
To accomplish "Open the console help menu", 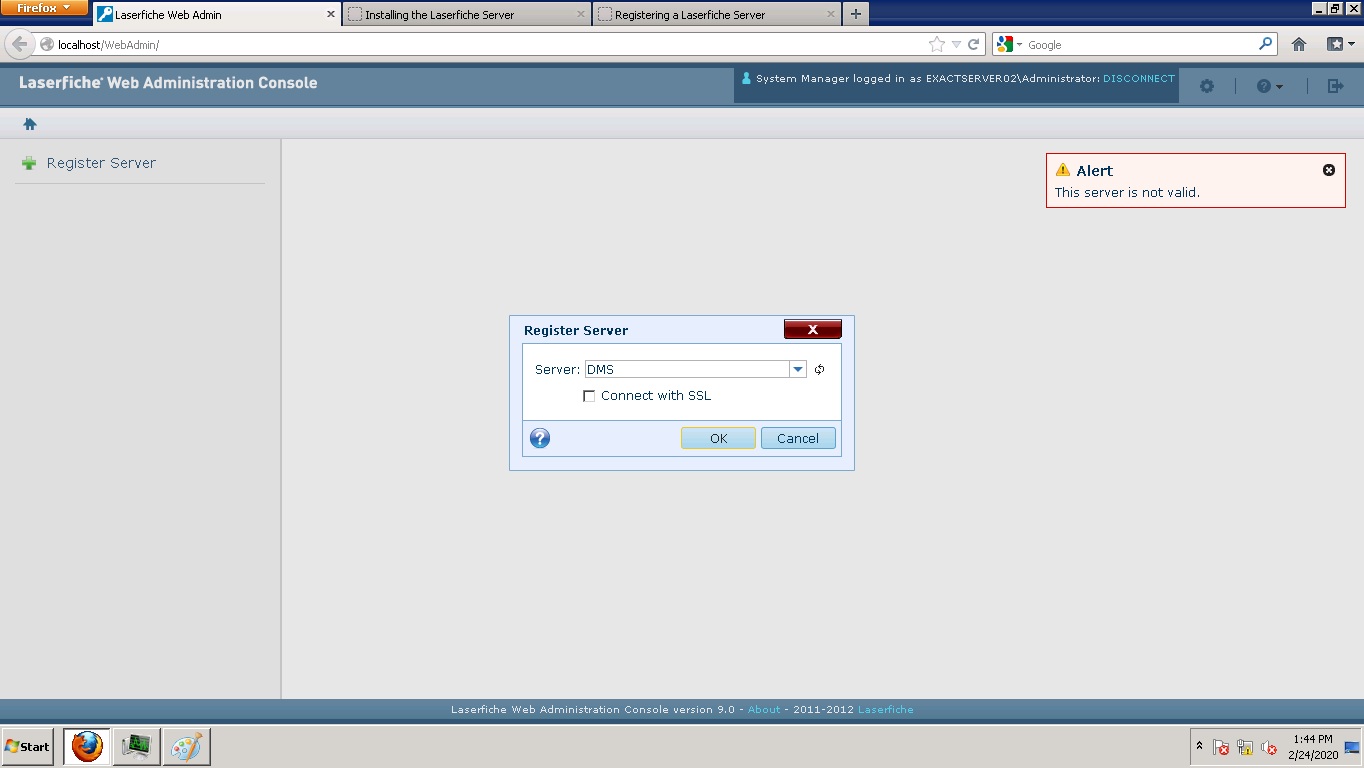I will tap(1270, 87).
